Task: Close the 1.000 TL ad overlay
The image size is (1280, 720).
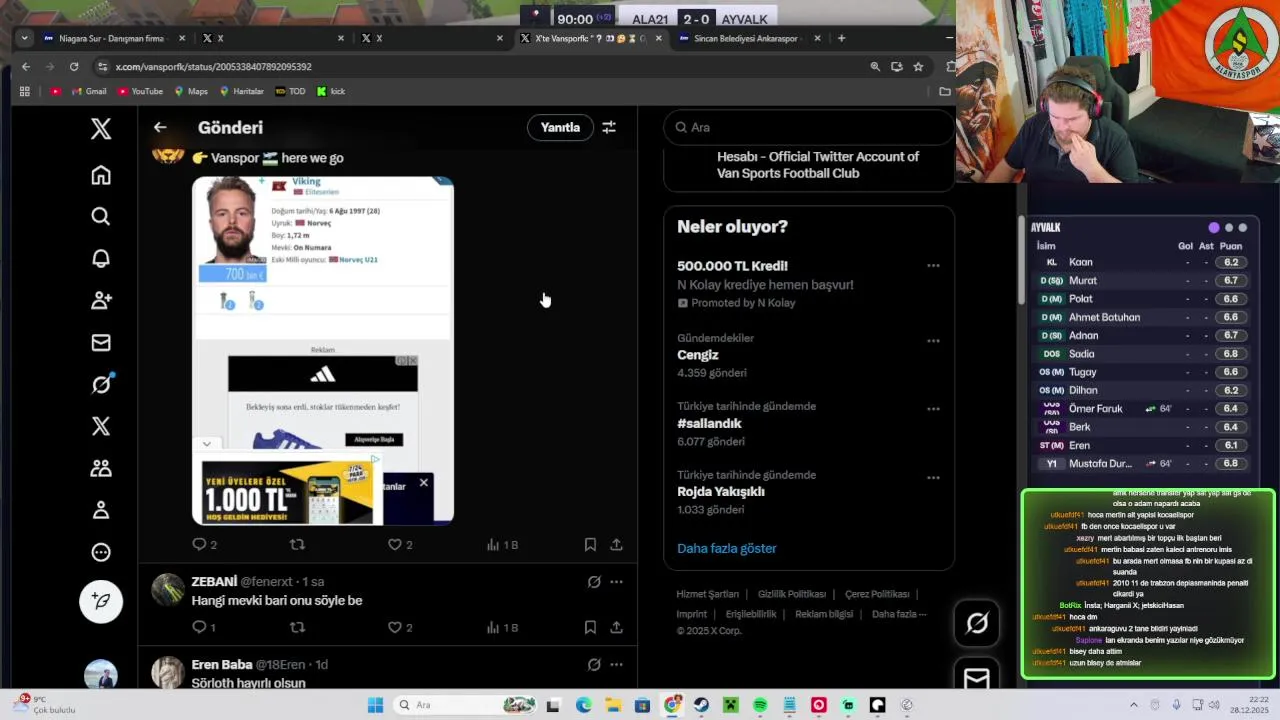Action: [423, 483]
